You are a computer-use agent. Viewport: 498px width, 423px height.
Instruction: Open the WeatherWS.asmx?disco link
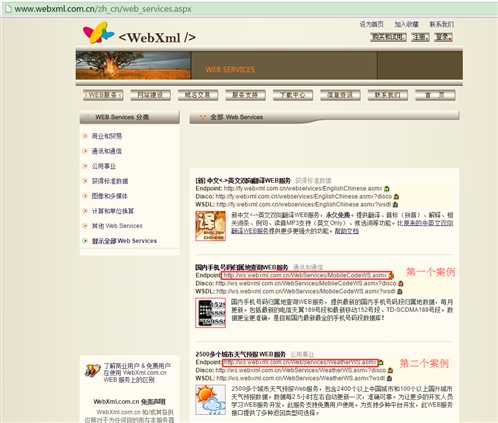301,370
